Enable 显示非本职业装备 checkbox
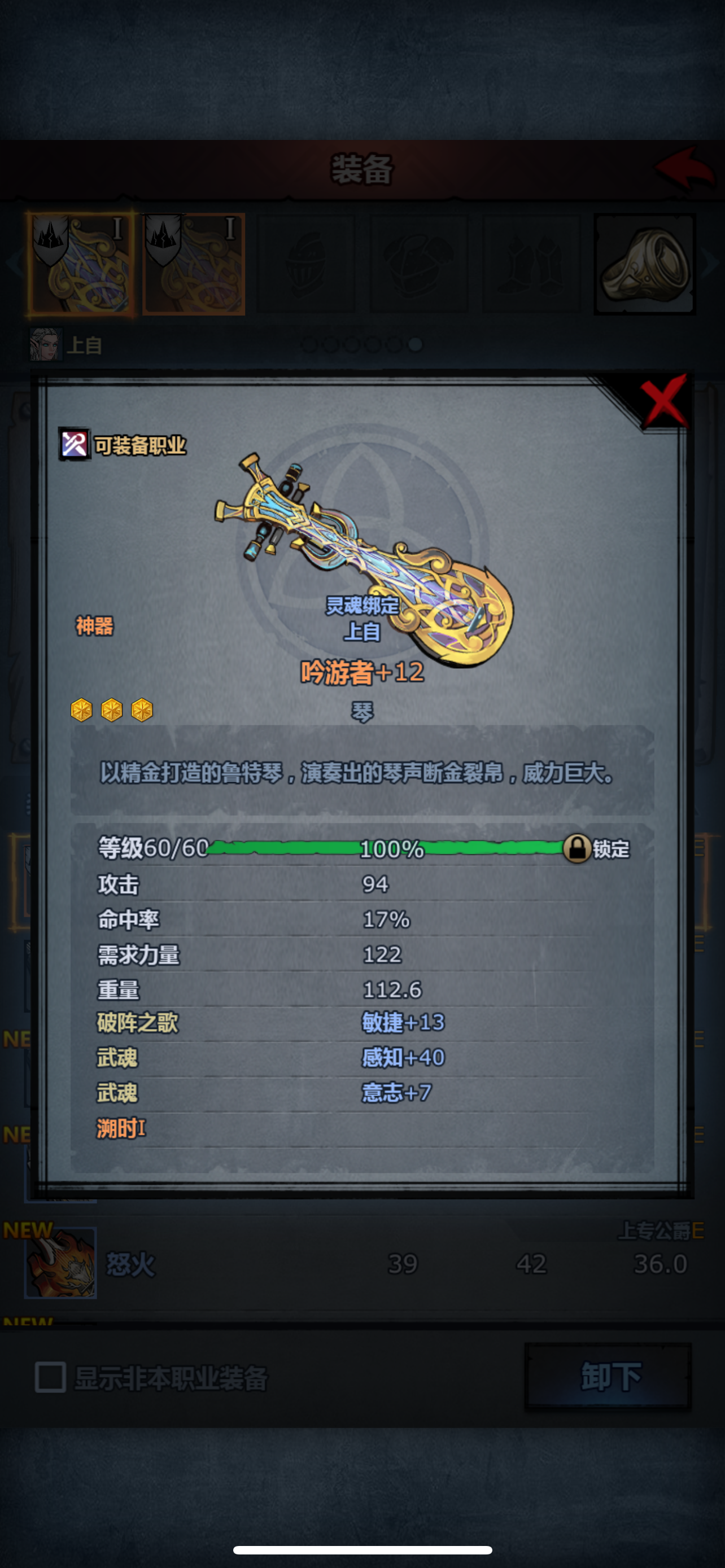The height and width of the screenshot is (1568, 725). [x=50, y=1377]
